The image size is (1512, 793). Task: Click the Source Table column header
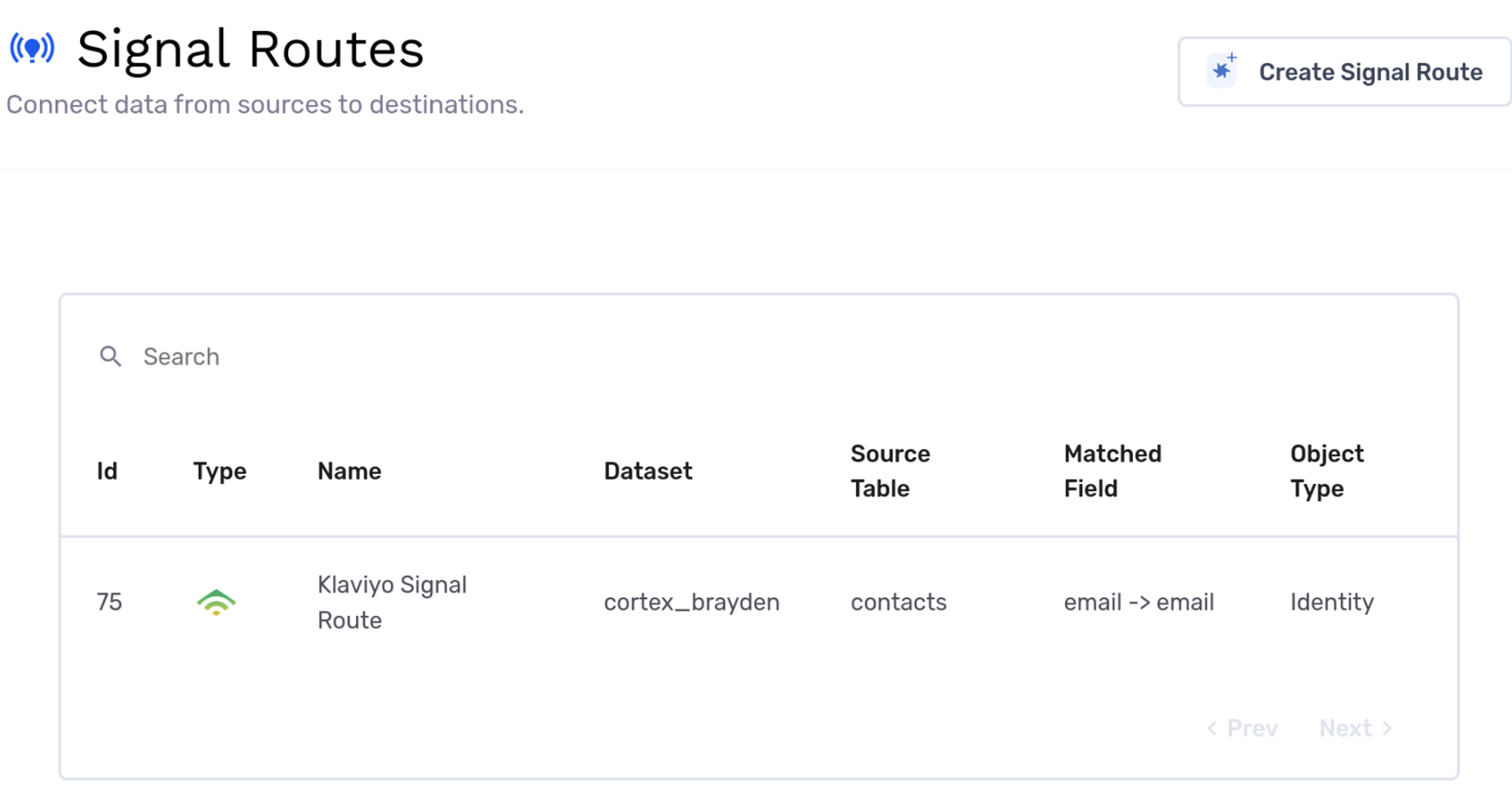coord(890,471)
